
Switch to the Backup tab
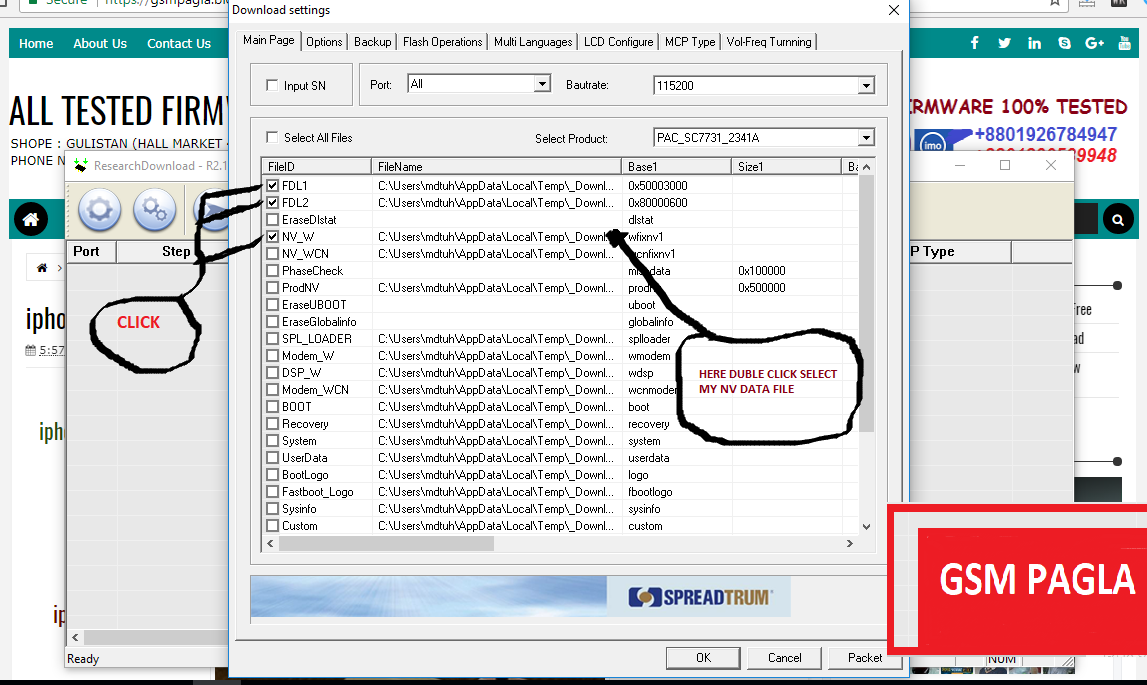click(x=372, y=42)
